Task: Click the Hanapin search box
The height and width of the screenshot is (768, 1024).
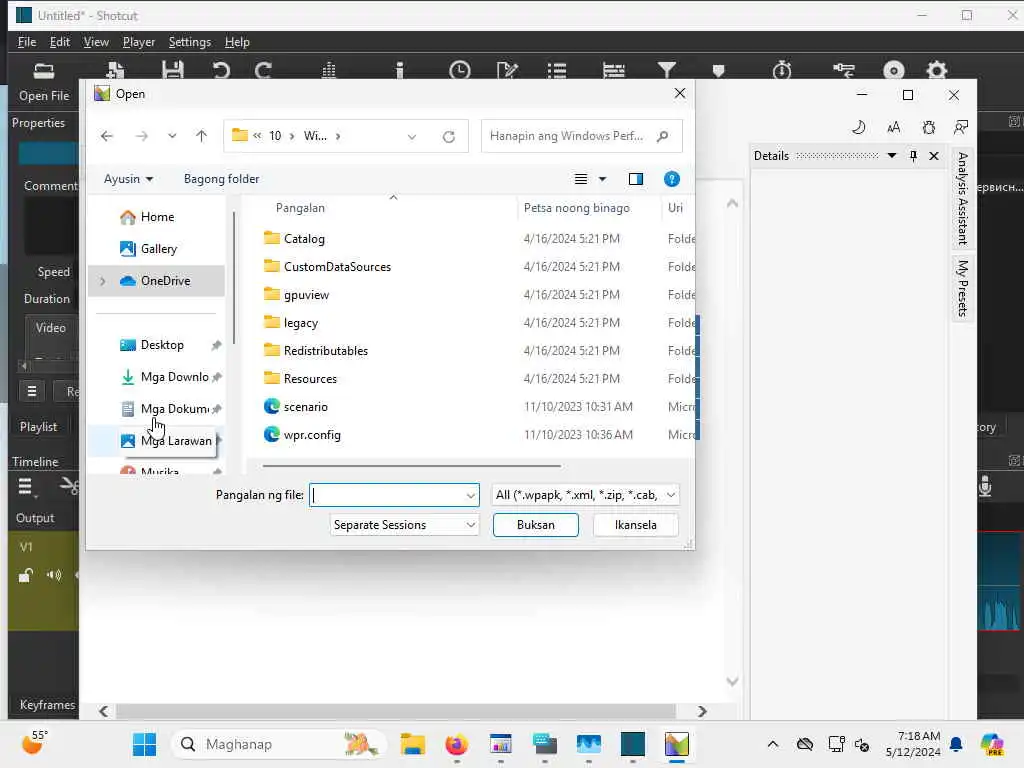Action: click(x=581, y=136)
